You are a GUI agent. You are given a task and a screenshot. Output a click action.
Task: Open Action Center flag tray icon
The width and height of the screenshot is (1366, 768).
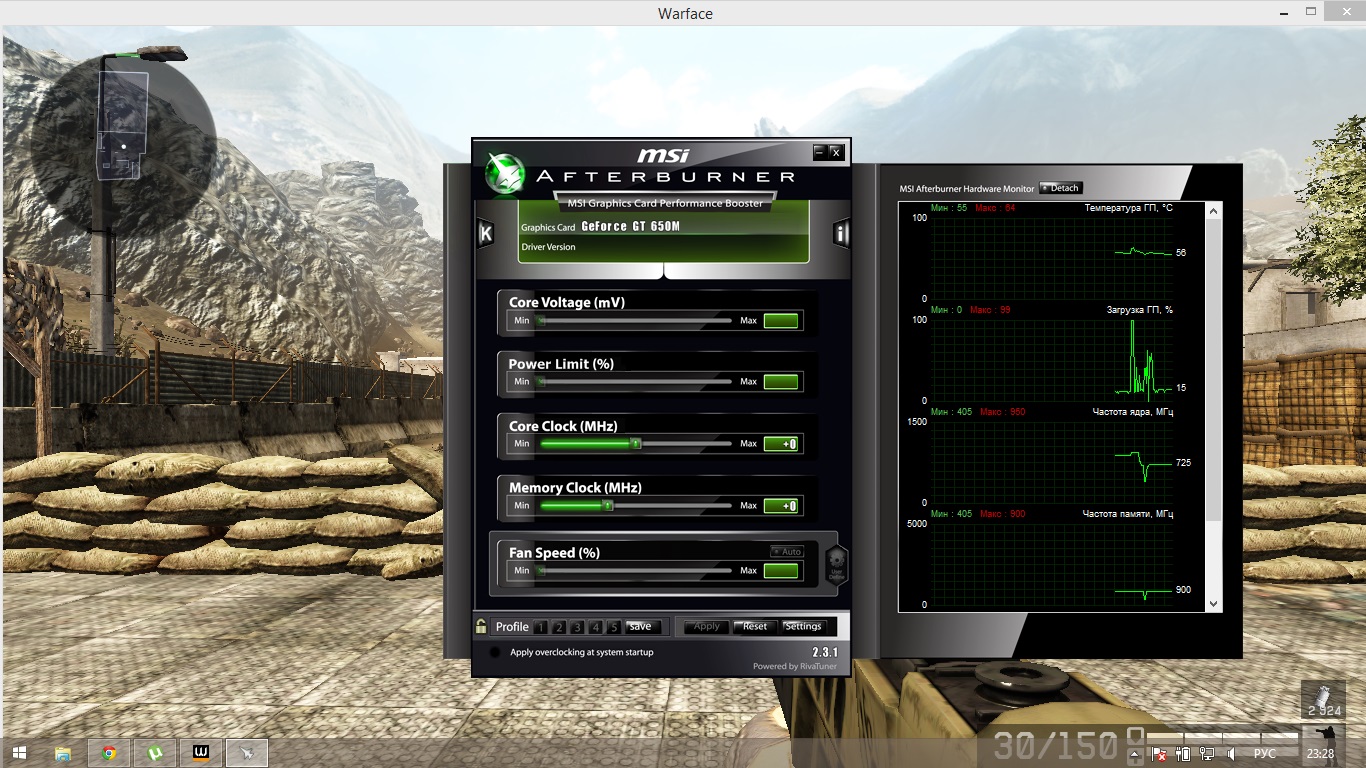(x=1160, y=754)
